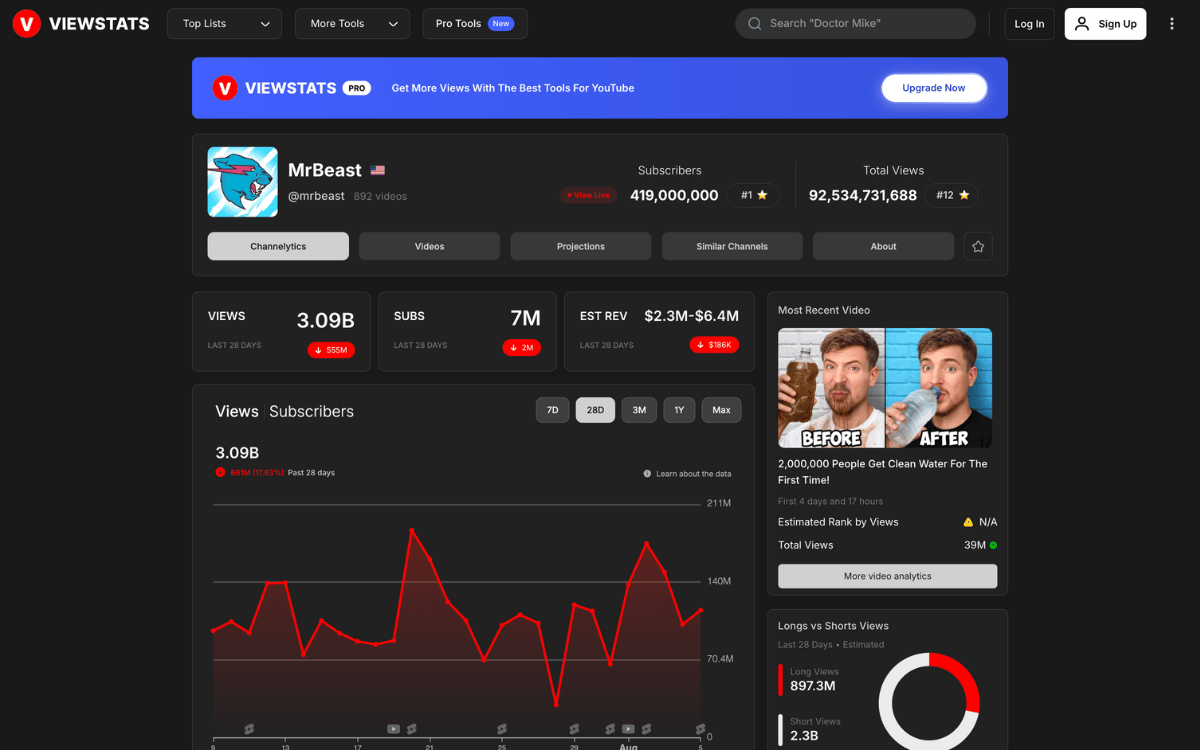Click the 92,534,731,688 total views number
The image size is (1200, 750).
[863, 195]
